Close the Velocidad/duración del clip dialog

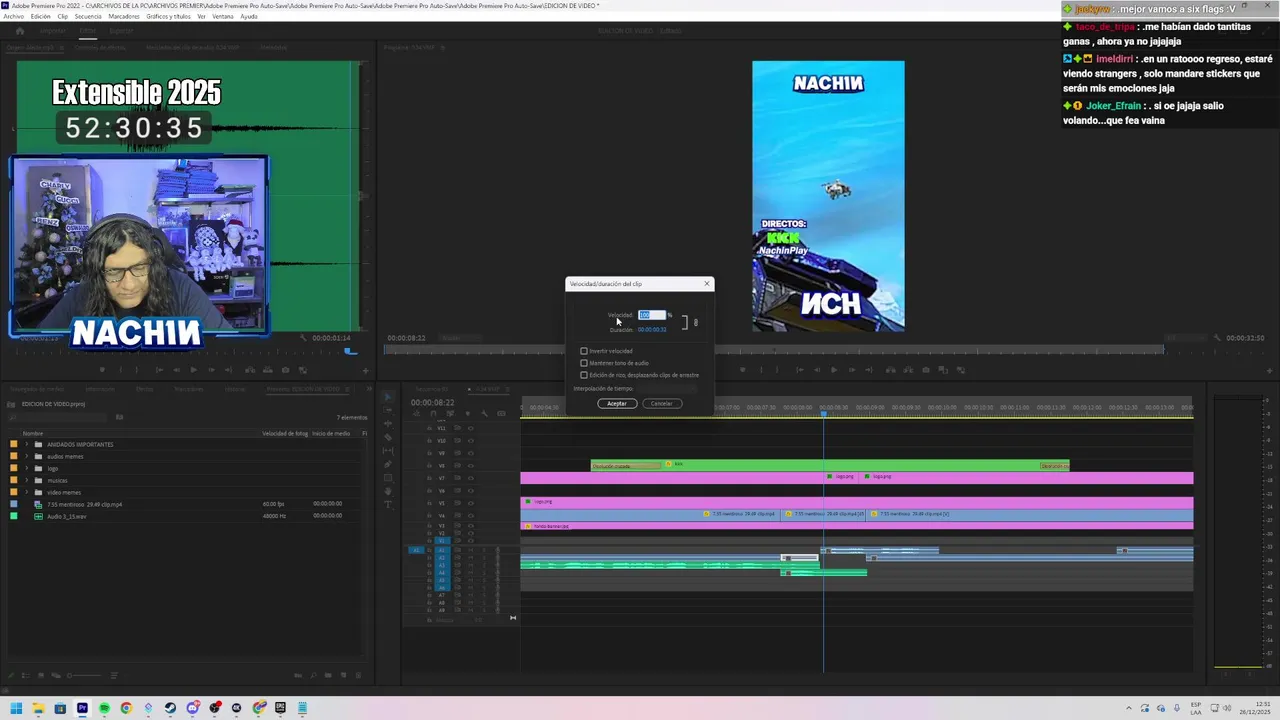(x=707, y=284)
